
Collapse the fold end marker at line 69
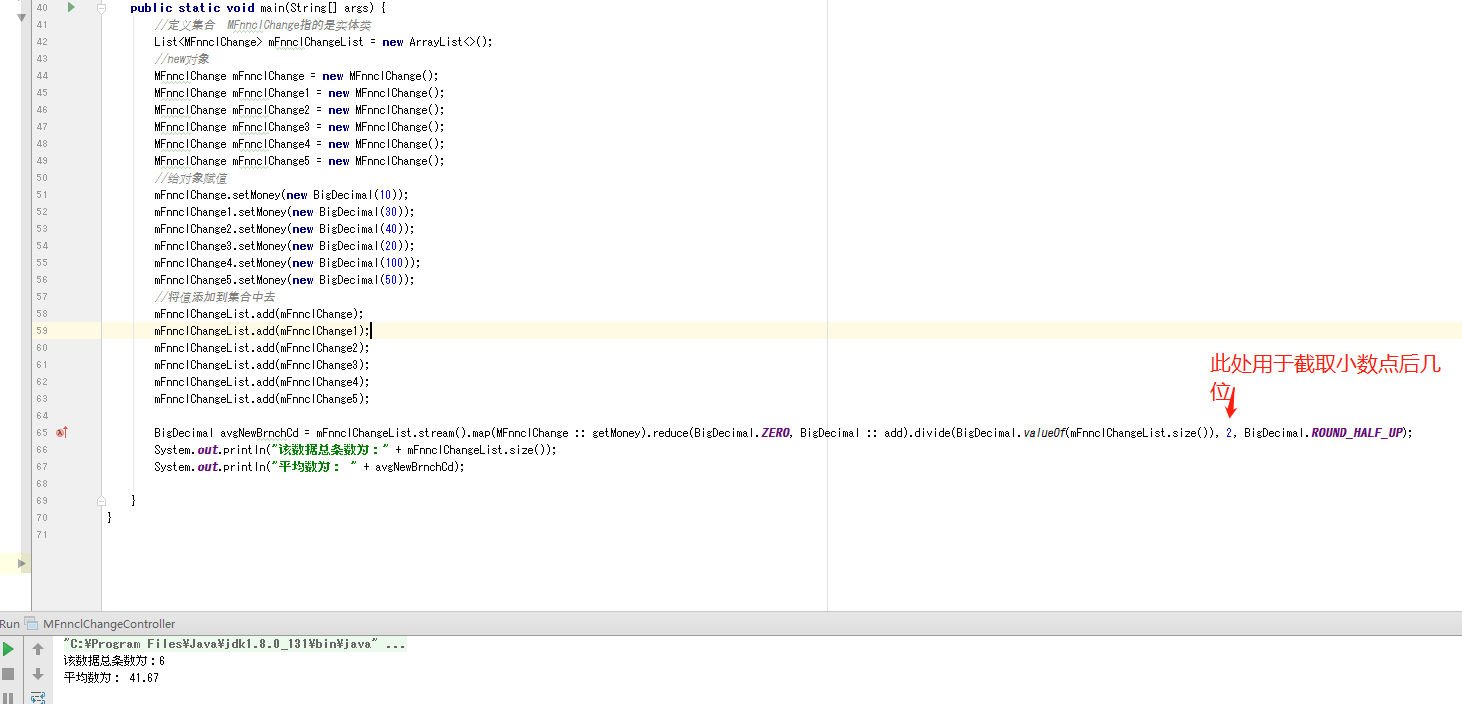coord(102,500)
